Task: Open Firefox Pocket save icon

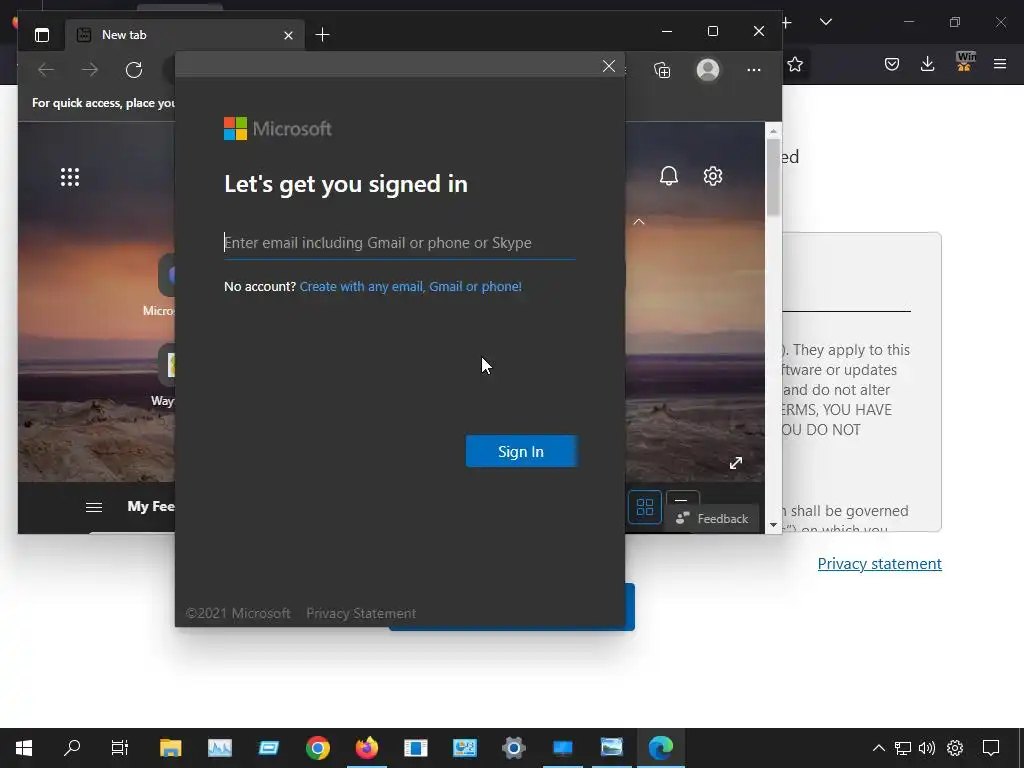Action: [x=892, y=64]
